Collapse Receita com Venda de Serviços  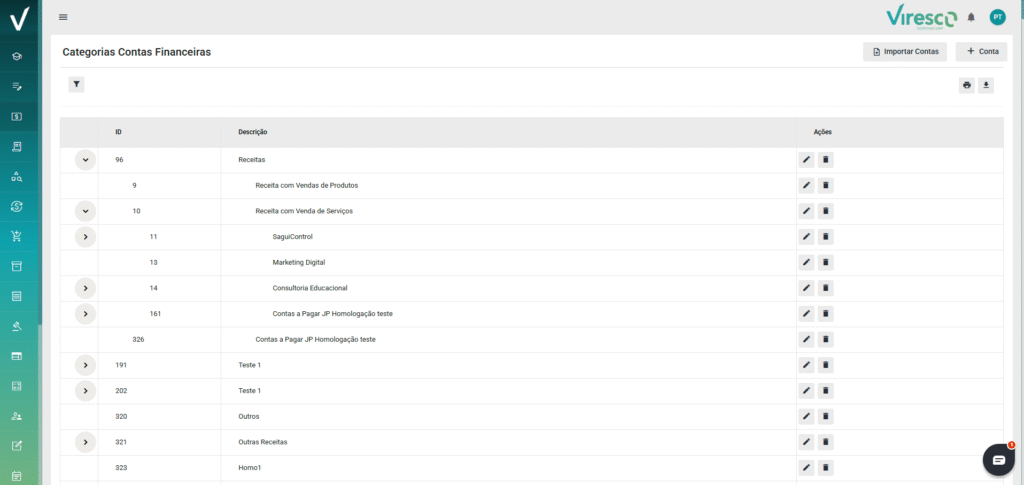click(x=85, y=211)
